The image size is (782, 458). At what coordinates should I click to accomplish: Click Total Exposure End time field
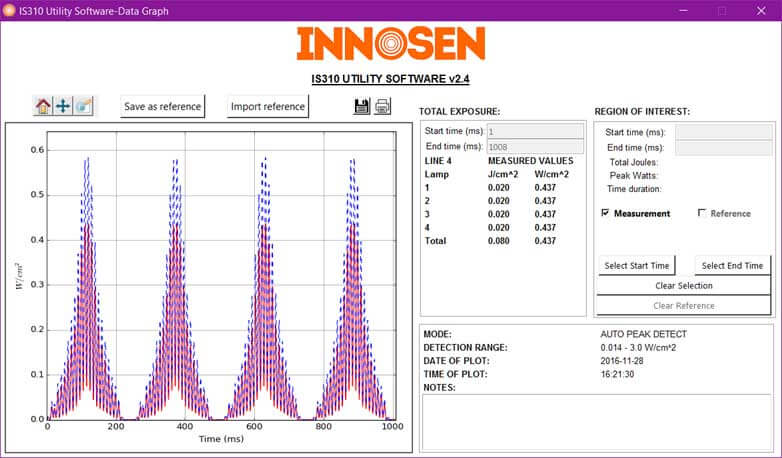click(535, 147)
